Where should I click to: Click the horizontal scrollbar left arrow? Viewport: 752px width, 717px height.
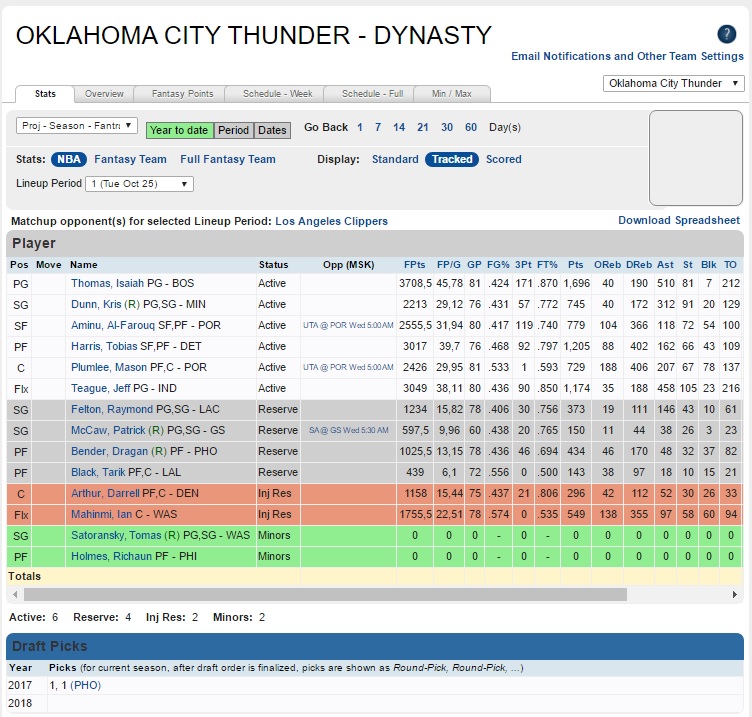tap(15, 595)
